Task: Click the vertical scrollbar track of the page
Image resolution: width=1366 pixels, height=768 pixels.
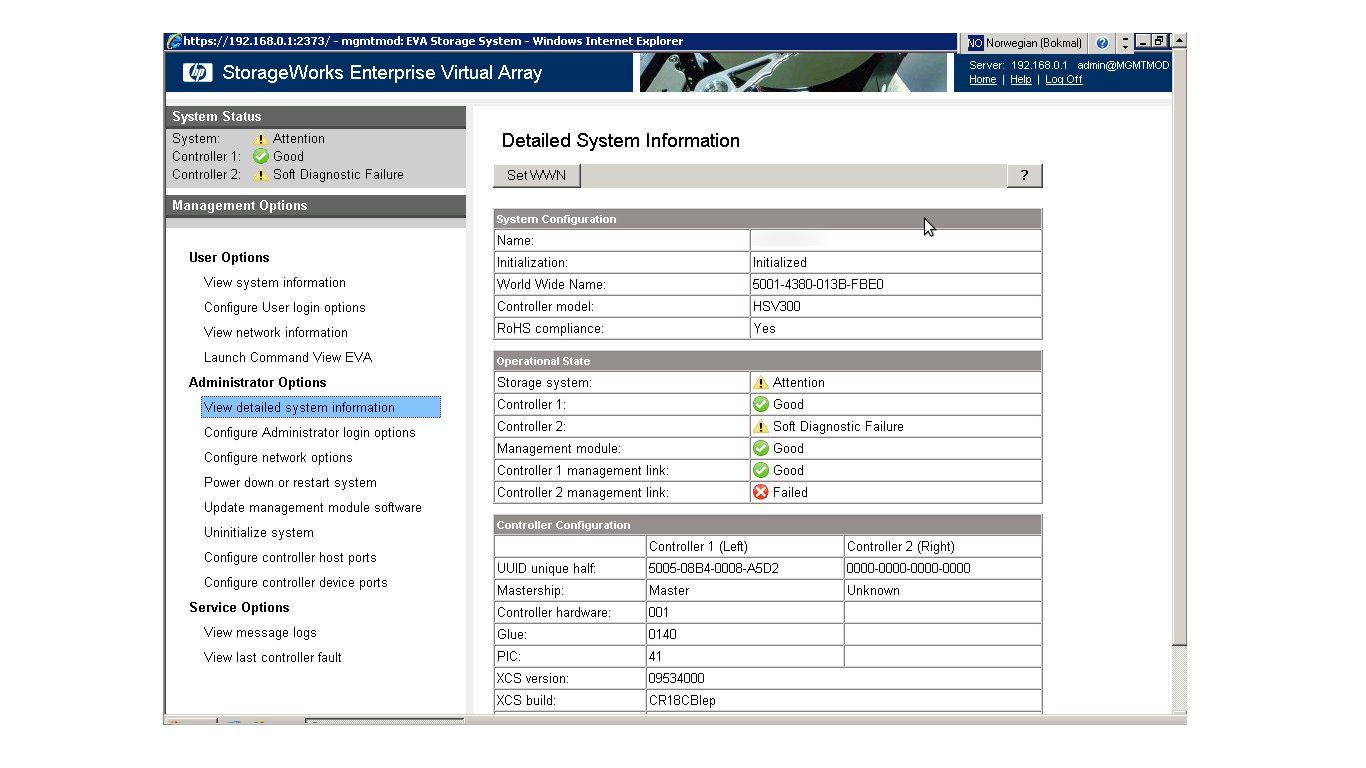Action: [x=1179, y=680]
